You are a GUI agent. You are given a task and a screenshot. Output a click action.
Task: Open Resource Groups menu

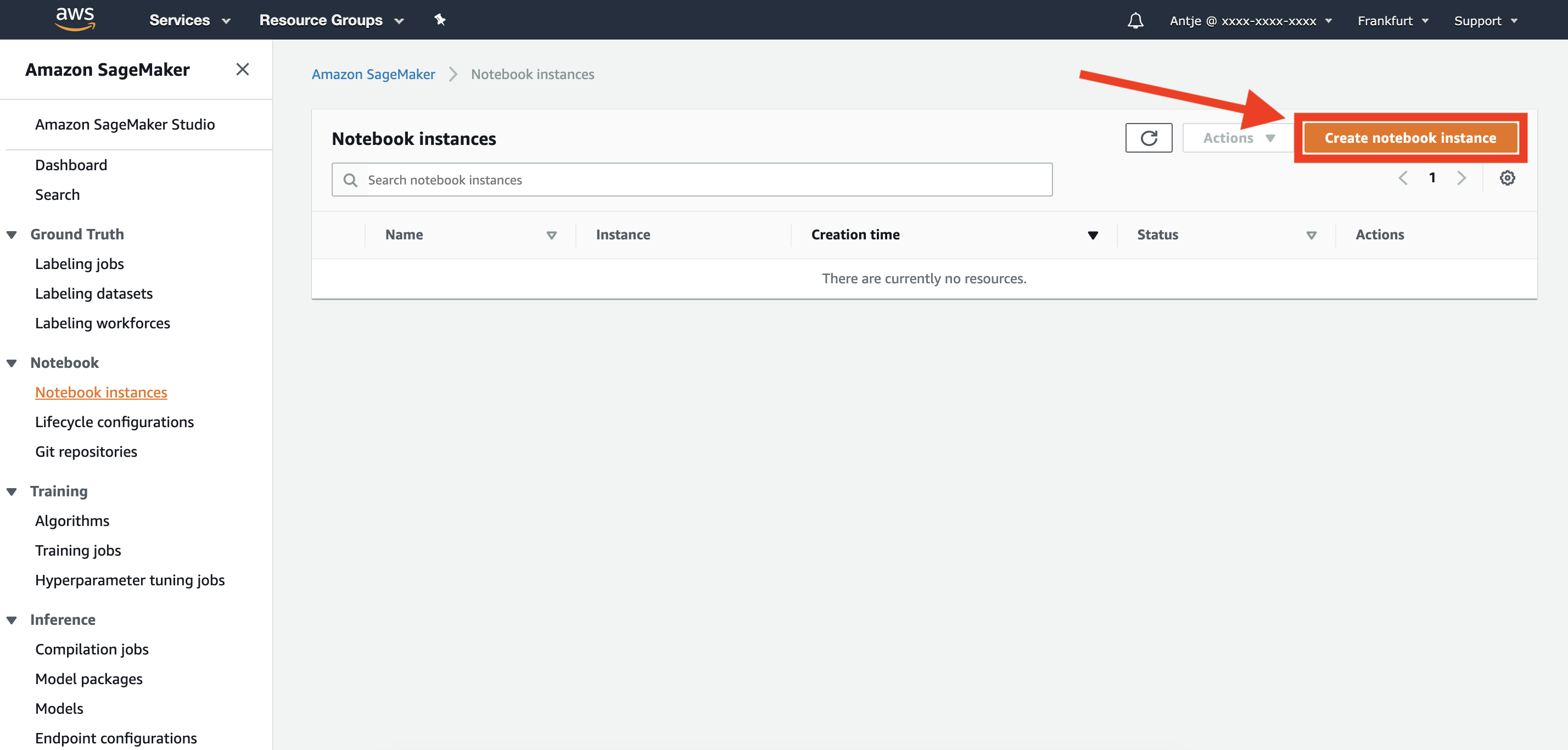pyautogui.click(x=331, y=20)
